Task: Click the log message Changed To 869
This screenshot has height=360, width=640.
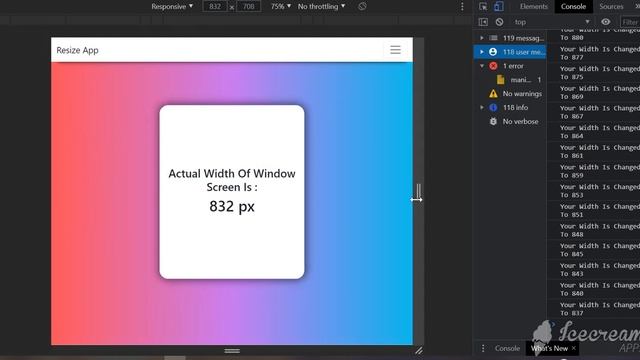Action: (600, 92)
